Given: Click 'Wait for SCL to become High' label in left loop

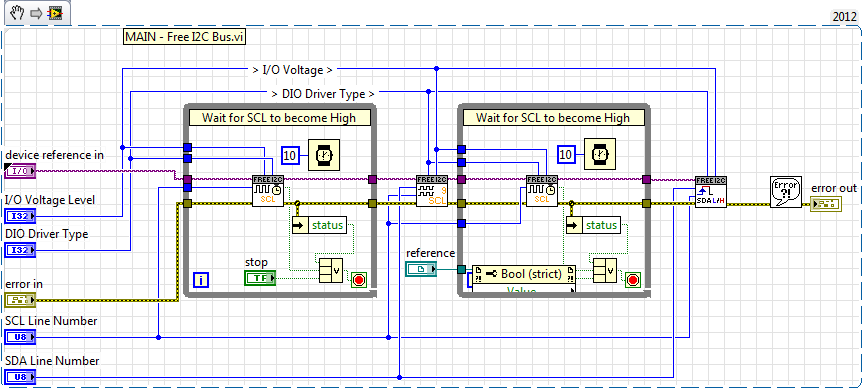Looking at the screenshot, I should point(279,117).
